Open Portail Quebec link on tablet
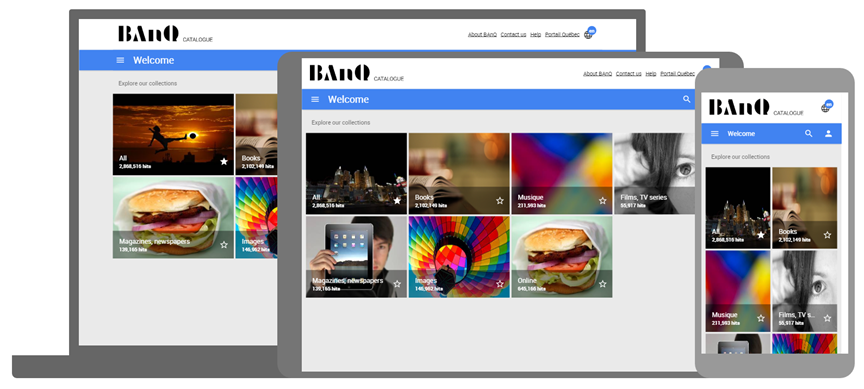 678,73
